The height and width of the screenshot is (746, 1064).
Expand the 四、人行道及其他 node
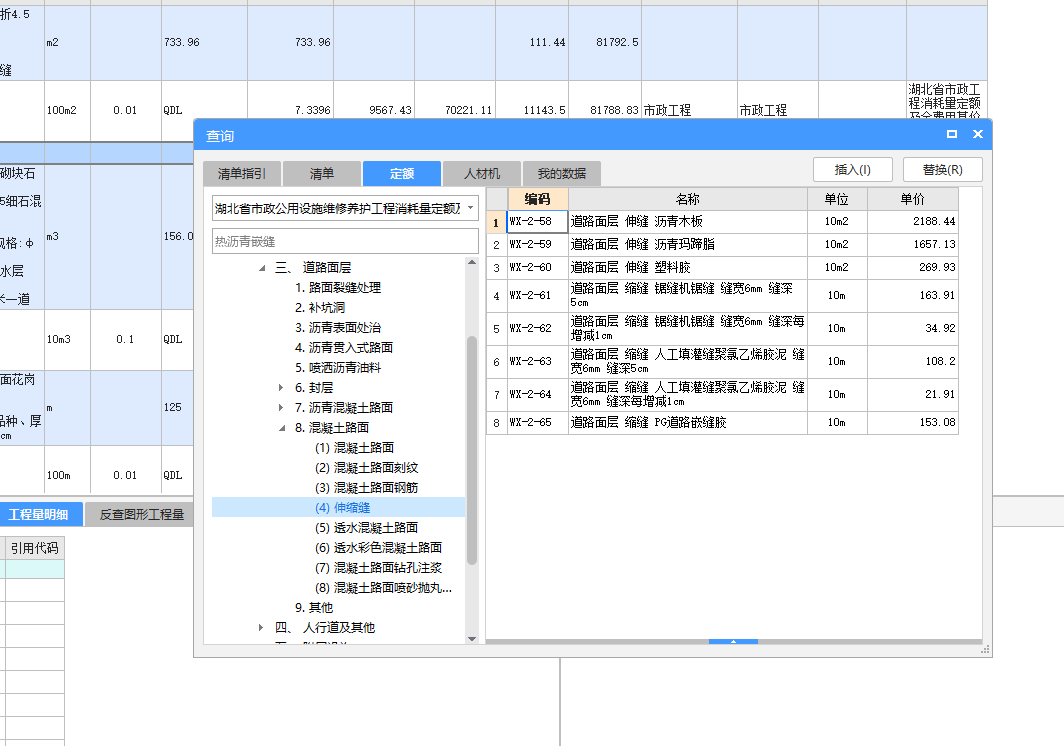pos(261,628)
